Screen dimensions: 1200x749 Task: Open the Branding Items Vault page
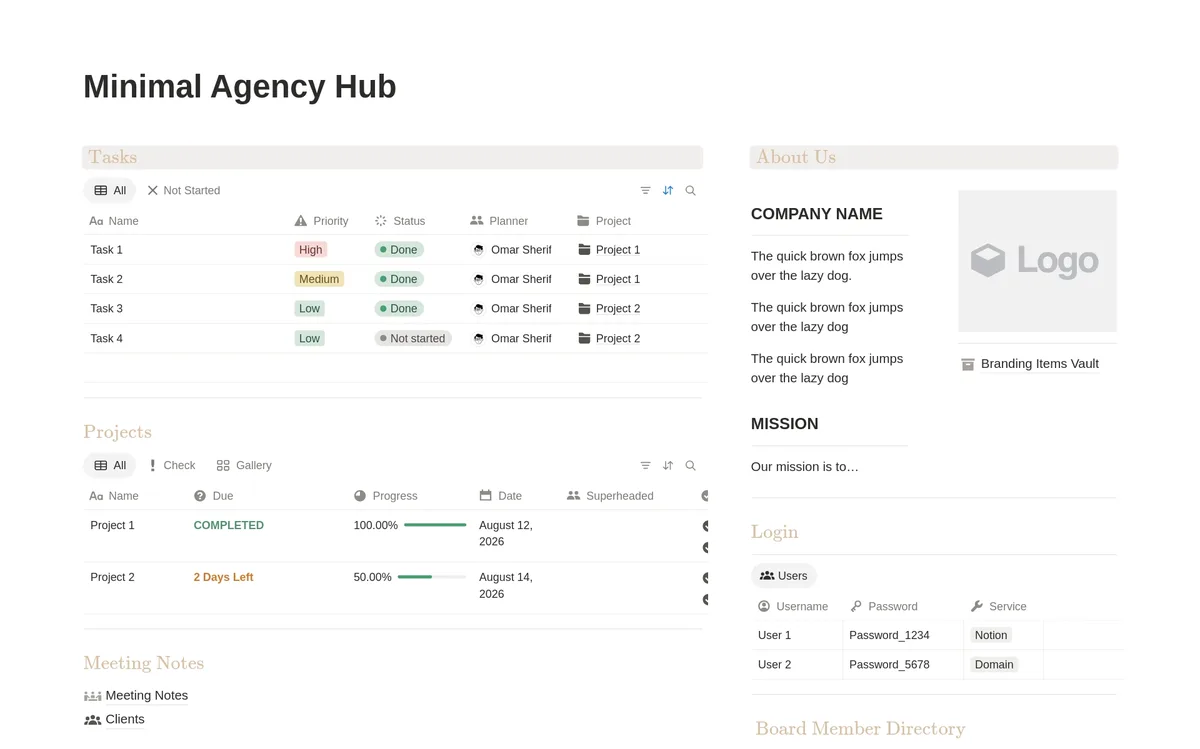tap(1040, 364)
